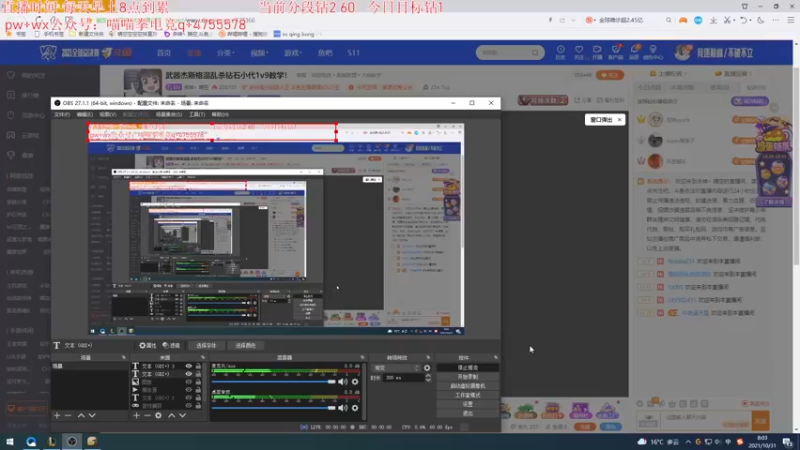Close the 窗口弹出 popup with its X

pyautogui.click(x=619, y=120)
